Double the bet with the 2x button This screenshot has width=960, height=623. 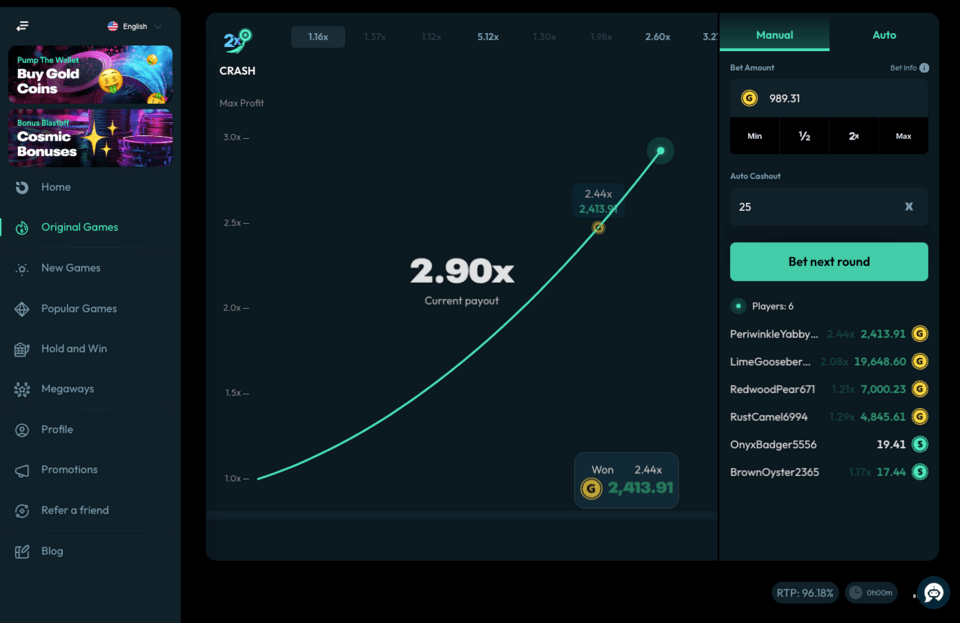click(853, 136)
